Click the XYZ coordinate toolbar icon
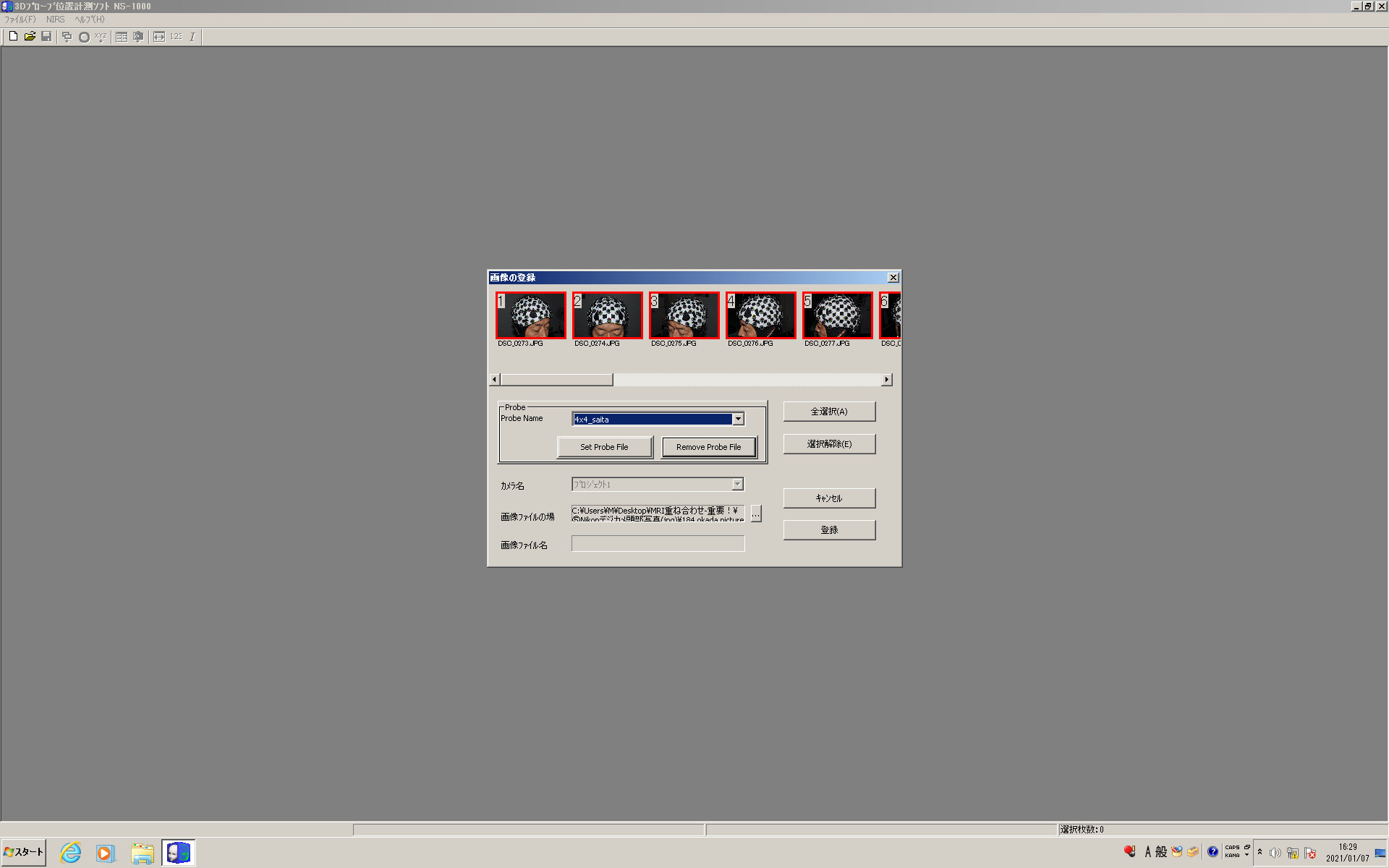The height and width of the screenshot is (868, 1389). click(x=101, y=37)
